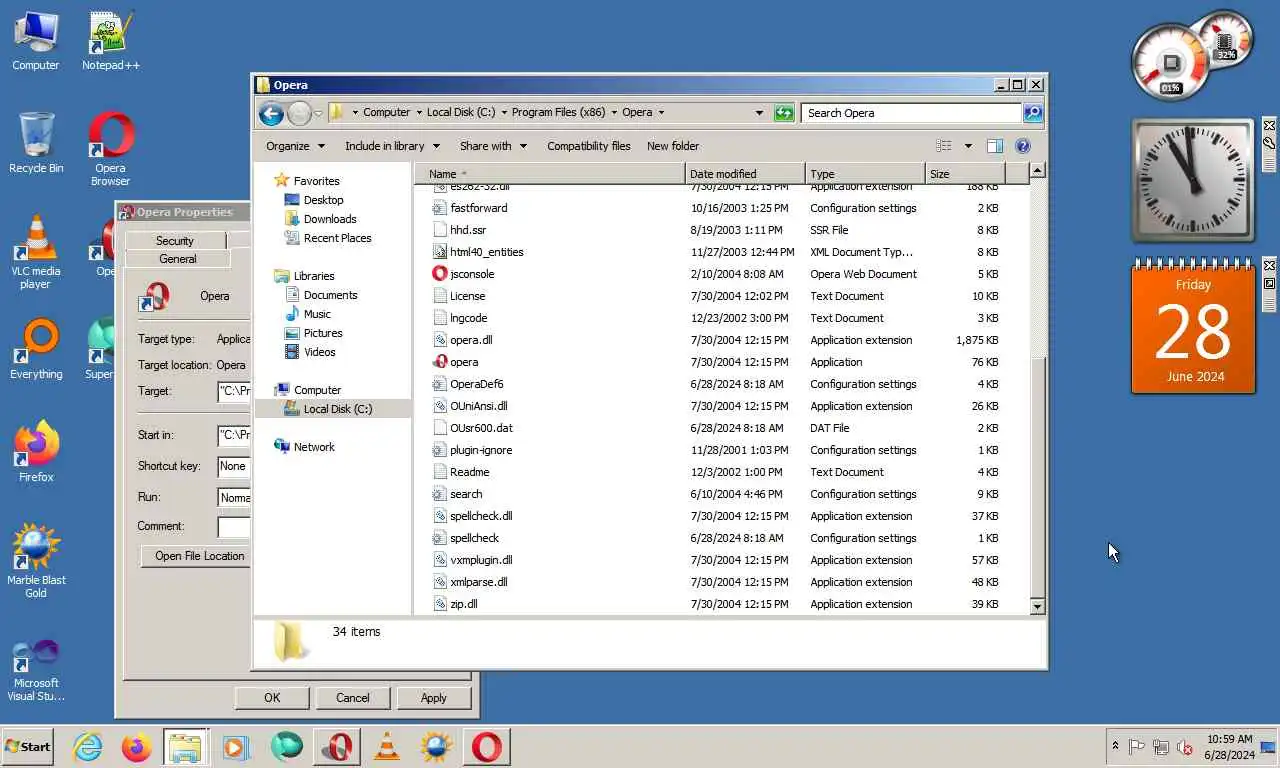Click the rightmost Opera taskbar icon

click(x=486, y=747)
